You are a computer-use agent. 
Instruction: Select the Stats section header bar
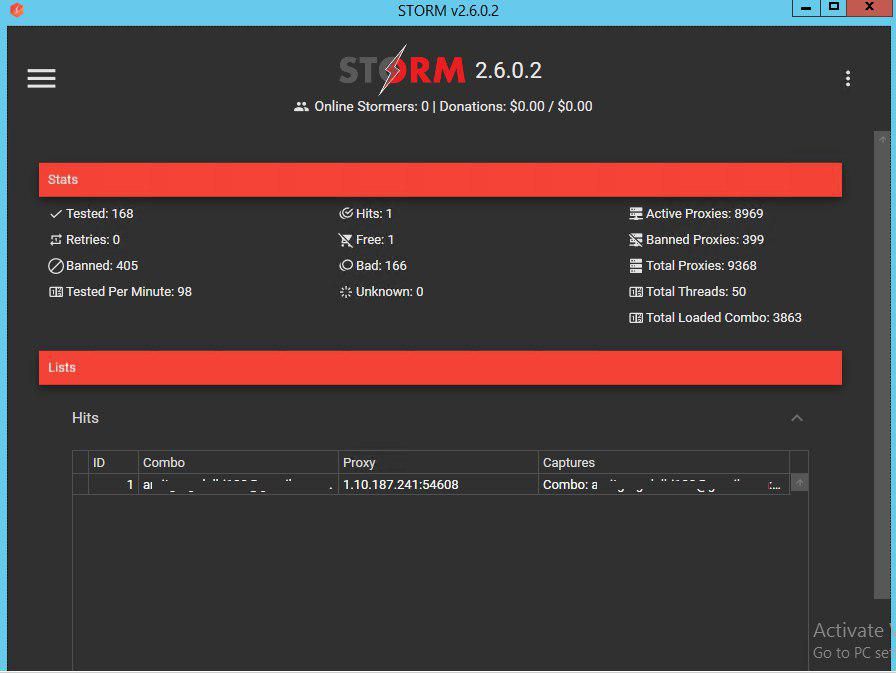click(x=440, y=180)
